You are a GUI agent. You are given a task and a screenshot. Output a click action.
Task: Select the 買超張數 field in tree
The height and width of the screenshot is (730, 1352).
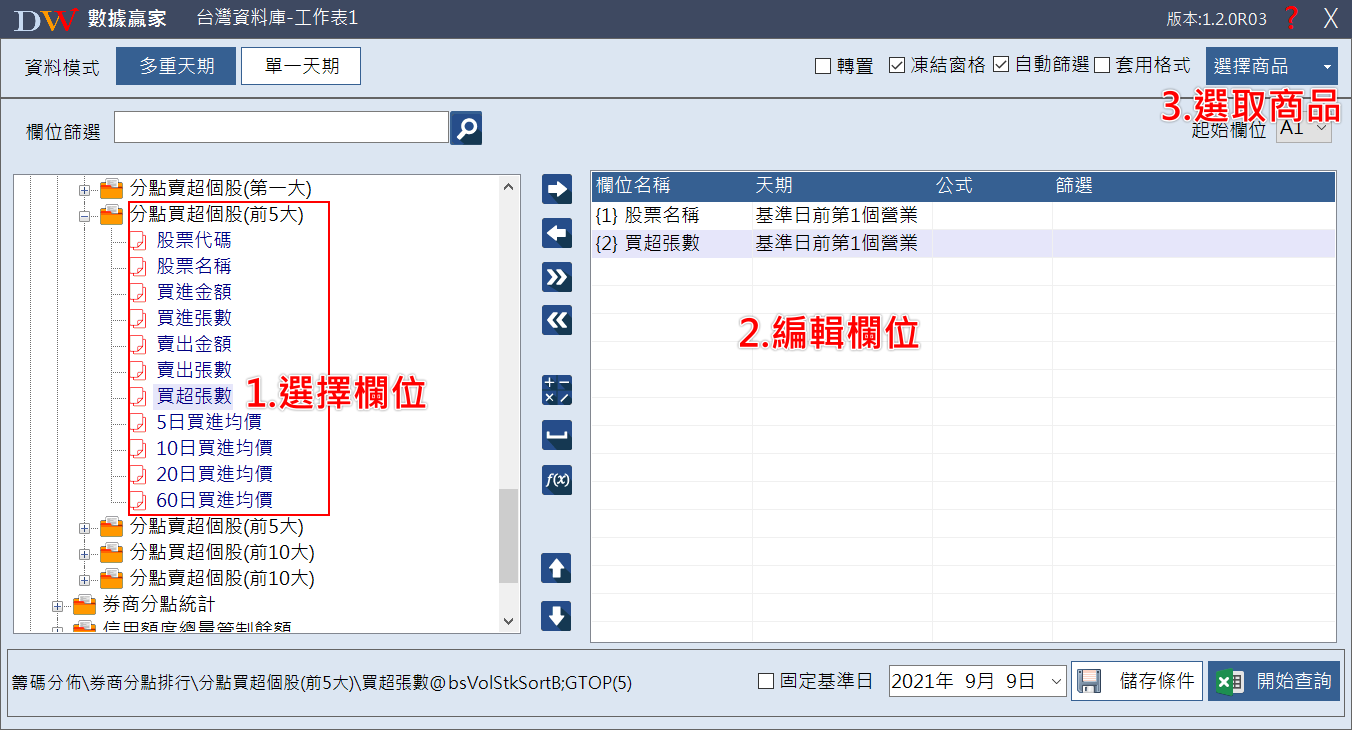coord(194,396)
